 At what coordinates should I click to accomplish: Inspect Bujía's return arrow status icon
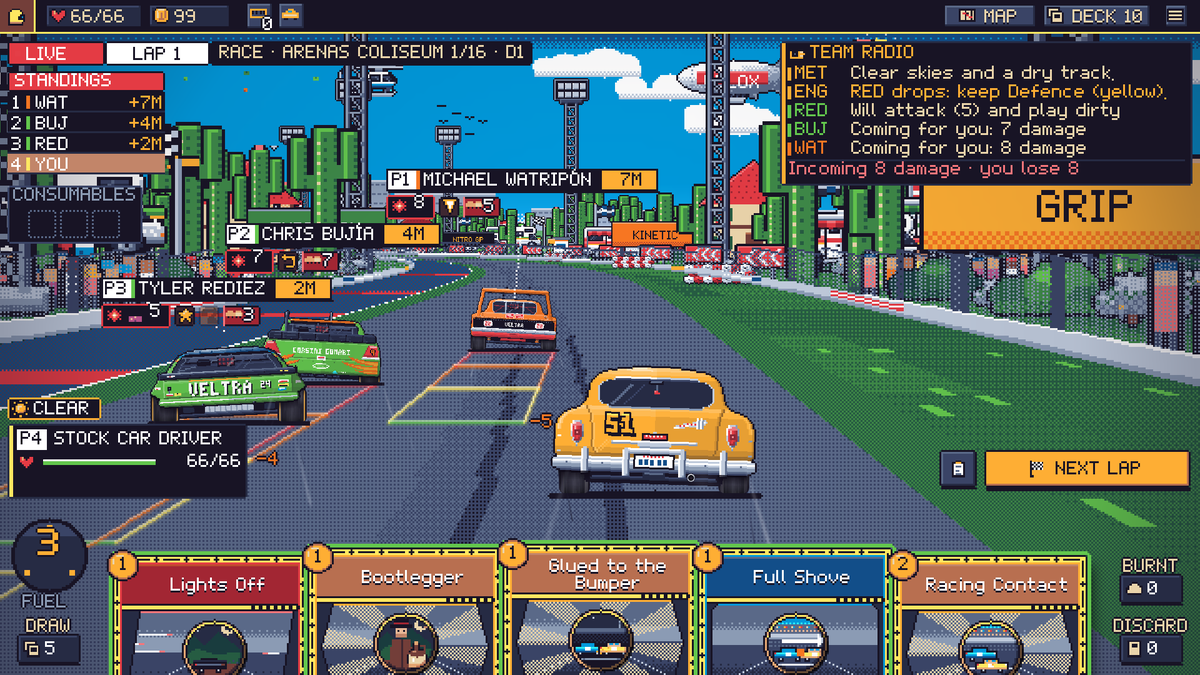(287, 260)
